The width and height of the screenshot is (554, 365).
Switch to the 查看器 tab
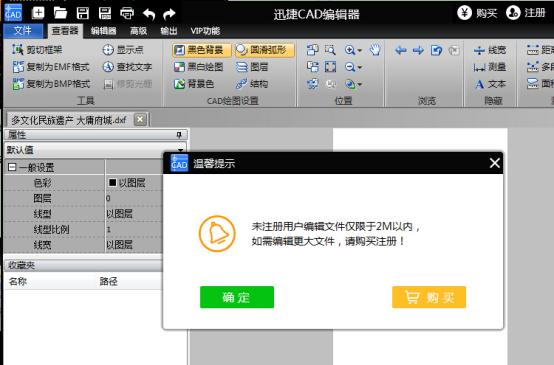coord(65,31)
